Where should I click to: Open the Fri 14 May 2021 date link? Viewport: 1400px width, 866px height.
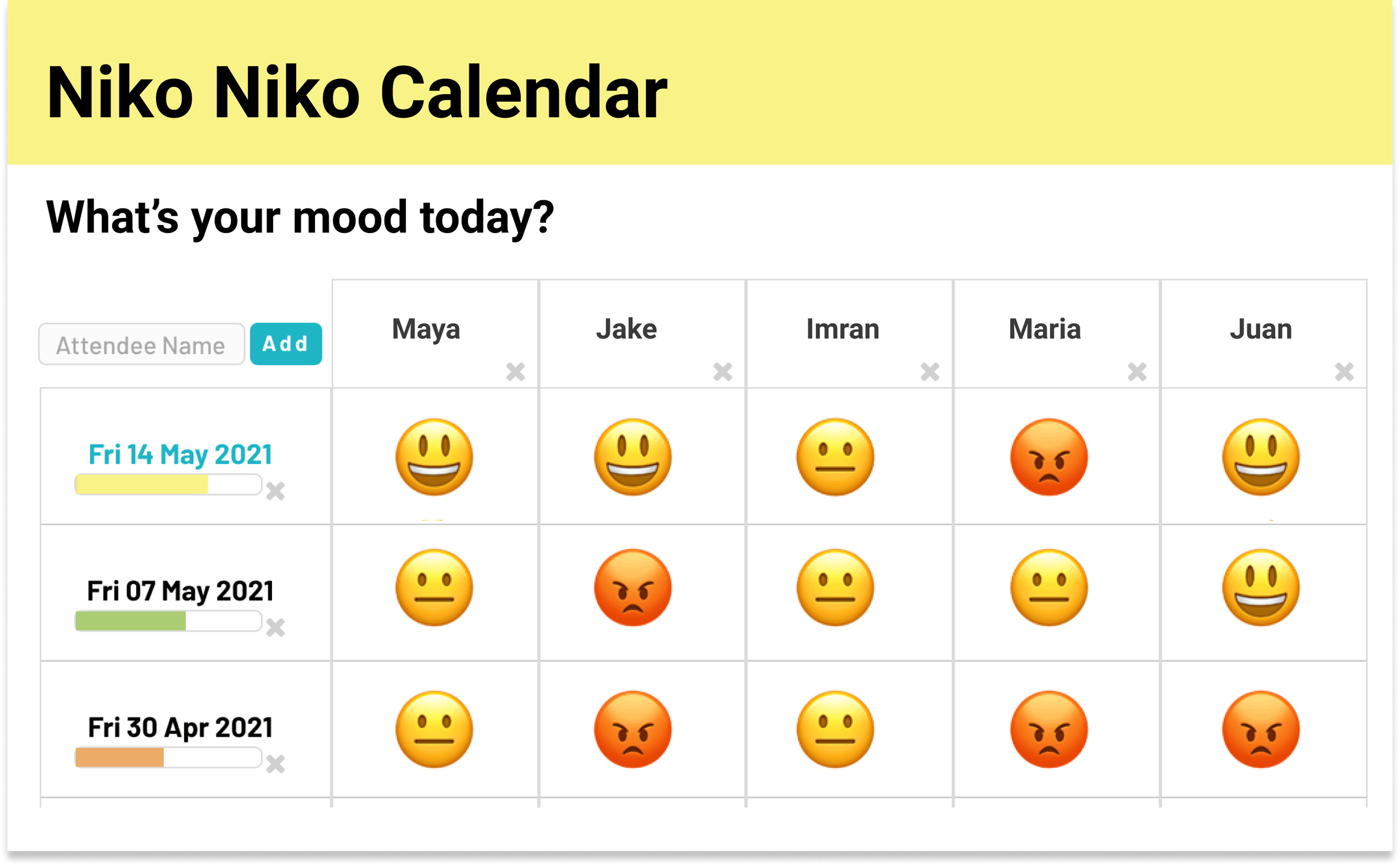point(180,454)
